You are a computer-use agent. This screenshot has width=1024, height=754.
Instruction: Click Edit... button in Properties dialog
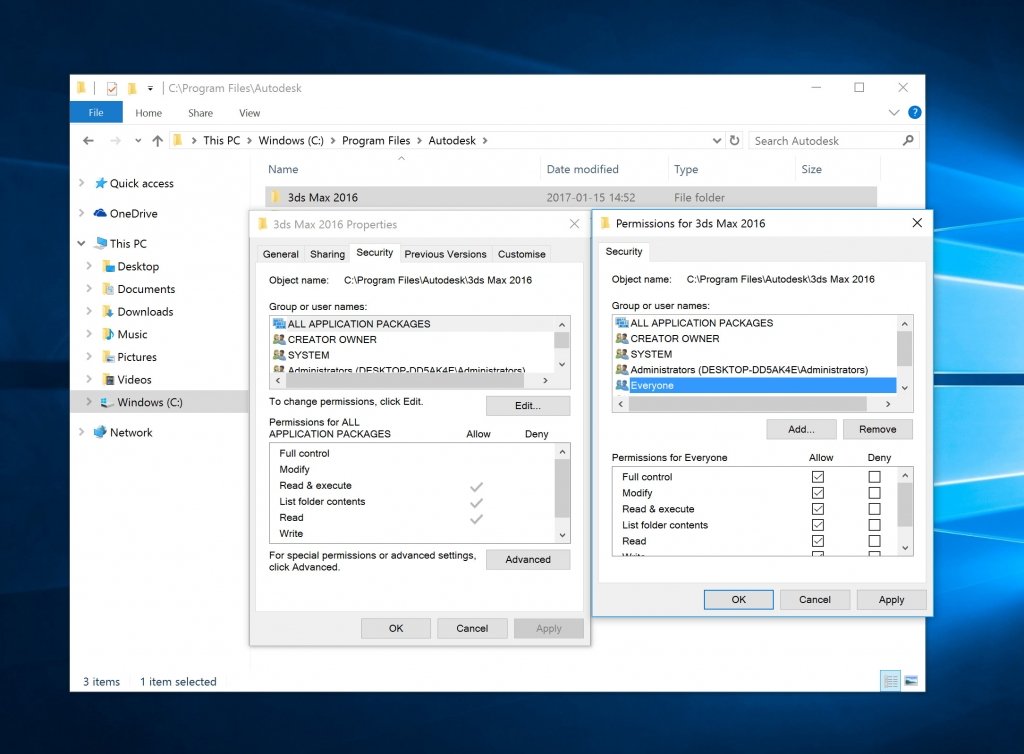528,405
